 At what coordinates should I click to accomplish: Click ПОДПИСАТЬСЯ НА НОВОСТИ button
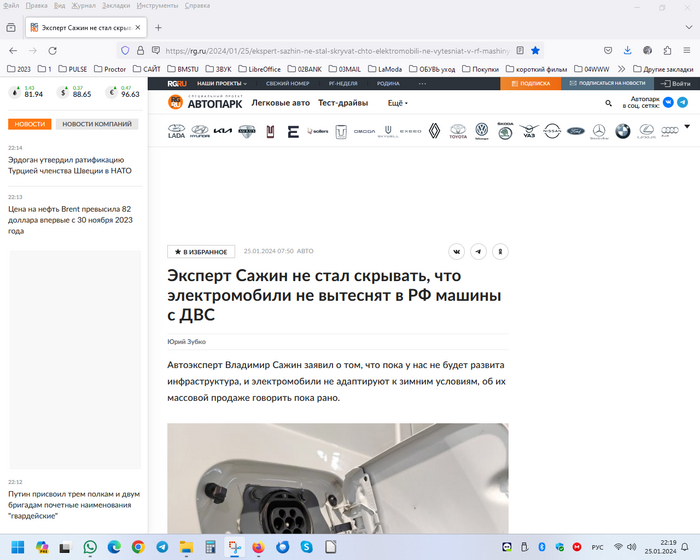tap(607, 84)
